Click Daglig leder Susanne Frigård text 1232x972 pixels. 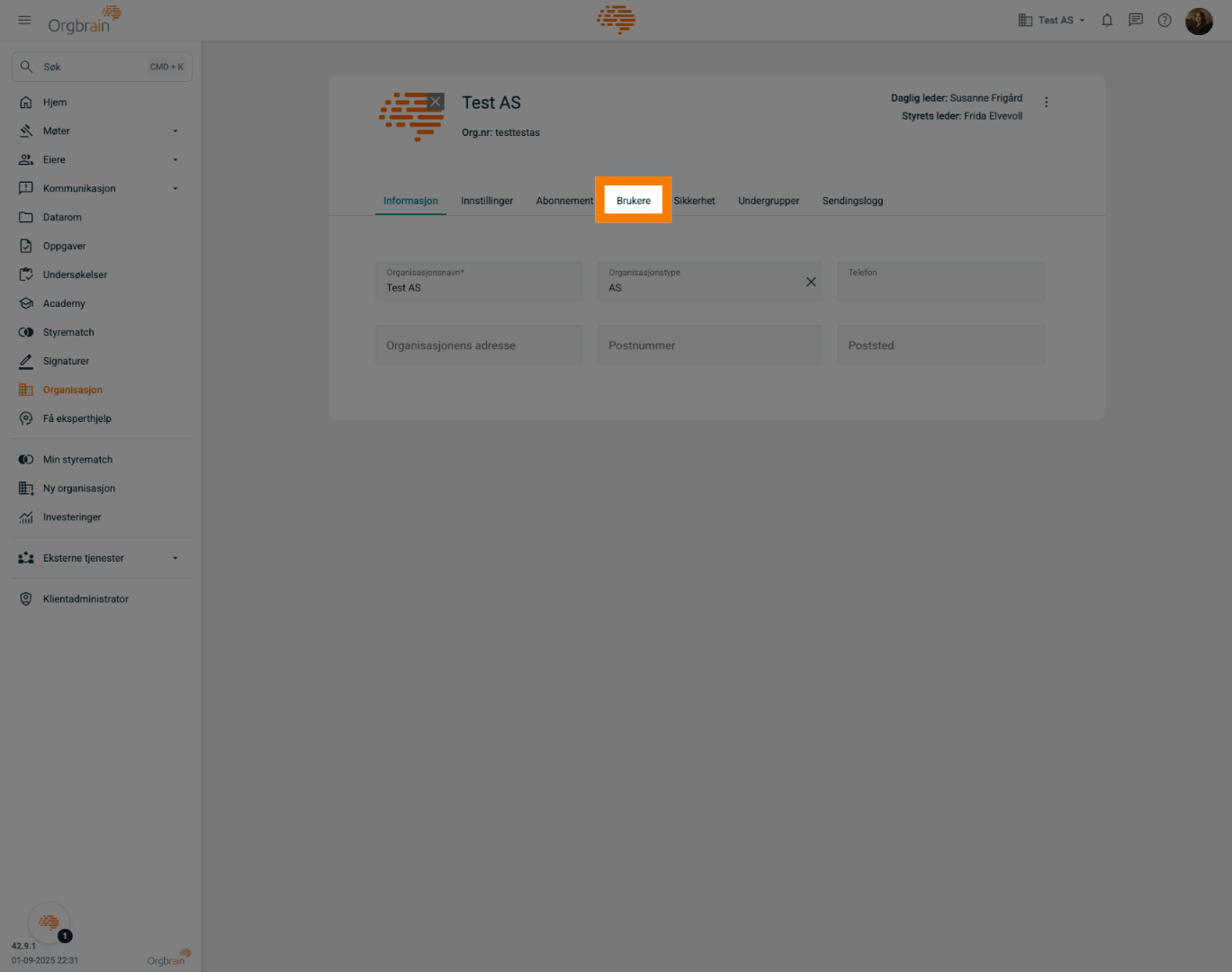pos(957,98)
